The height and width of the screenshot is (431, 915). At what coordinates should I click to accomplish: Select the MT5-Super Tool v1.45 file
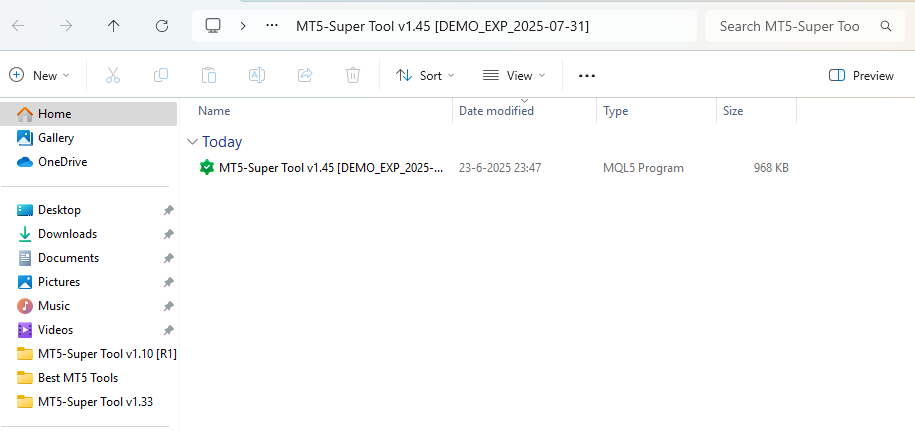tap(331, 168)
